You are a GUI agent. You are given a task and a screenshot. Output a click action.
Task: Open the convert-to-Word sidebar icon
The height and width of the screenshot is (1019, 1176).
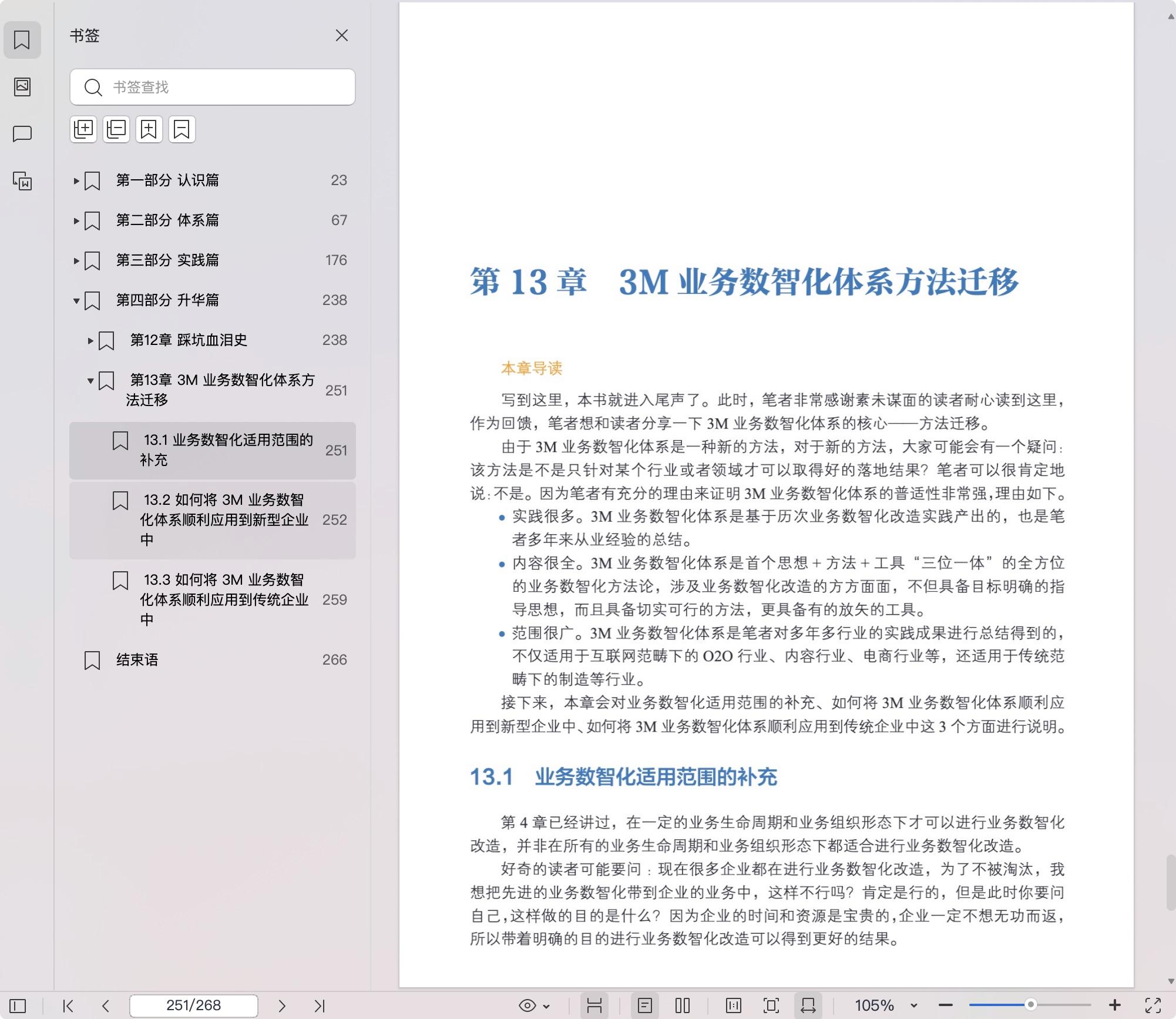22,181
